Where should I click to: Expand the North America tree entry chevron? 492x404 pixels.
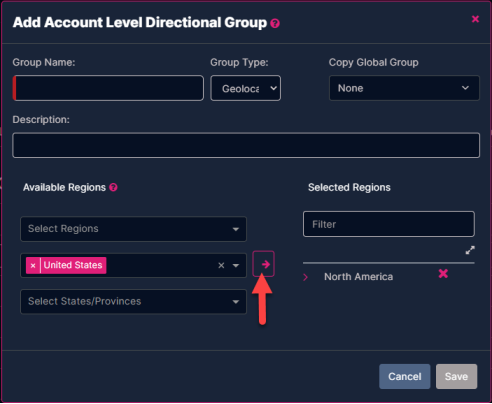(x=305, y=277)
